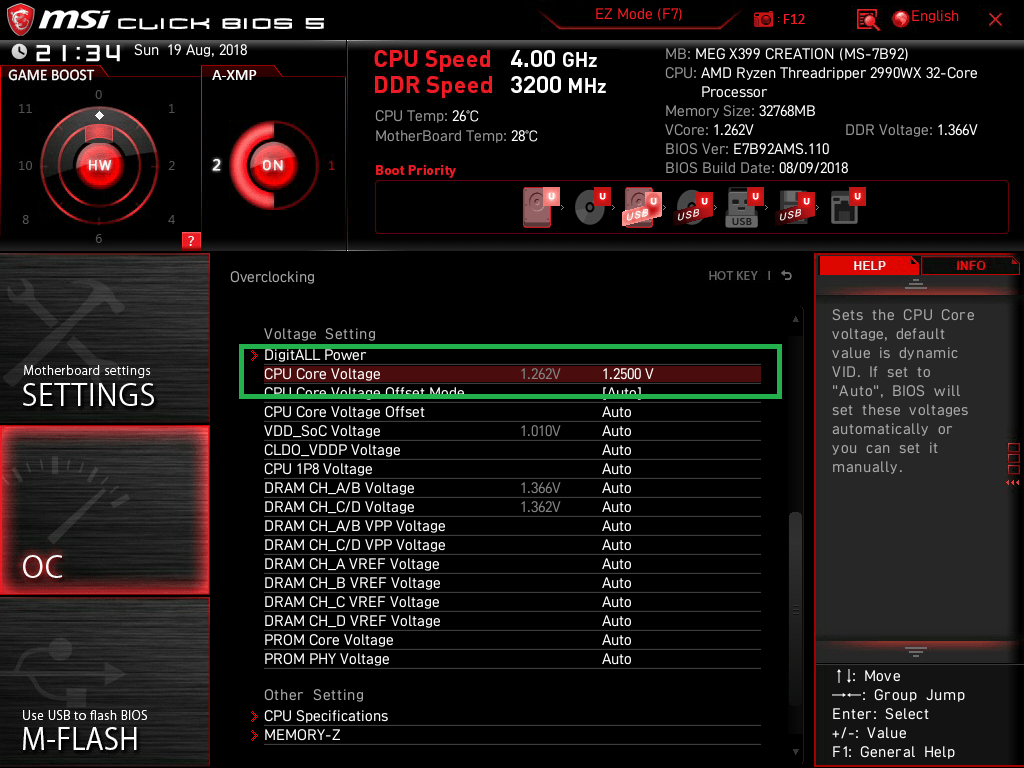Click the back arrow beside HOT KEY
This screenshot has height=768, width=1024.
tap(787, 276)
